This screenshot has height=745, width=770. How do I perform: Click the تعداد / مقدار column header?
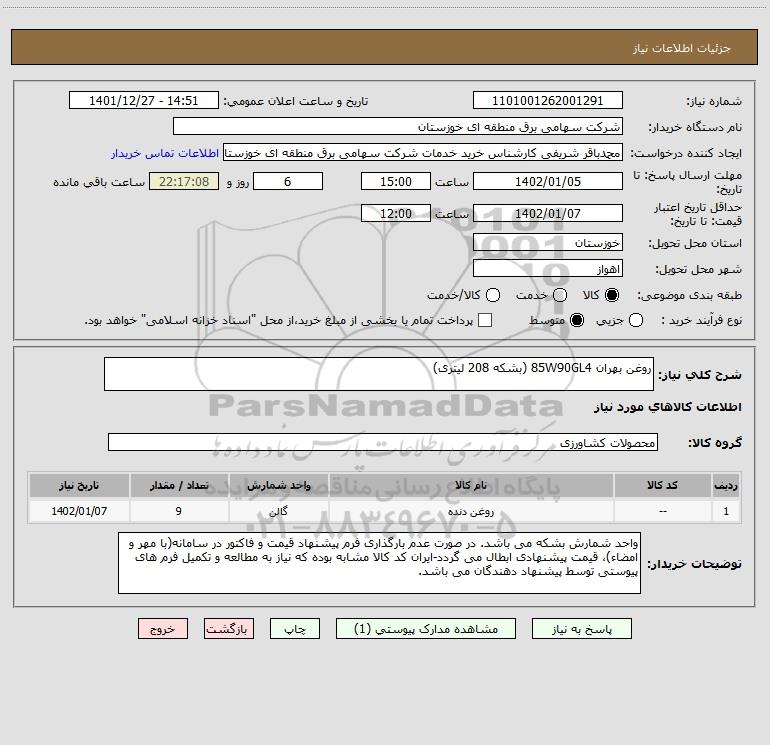click(x=179, y=485)
